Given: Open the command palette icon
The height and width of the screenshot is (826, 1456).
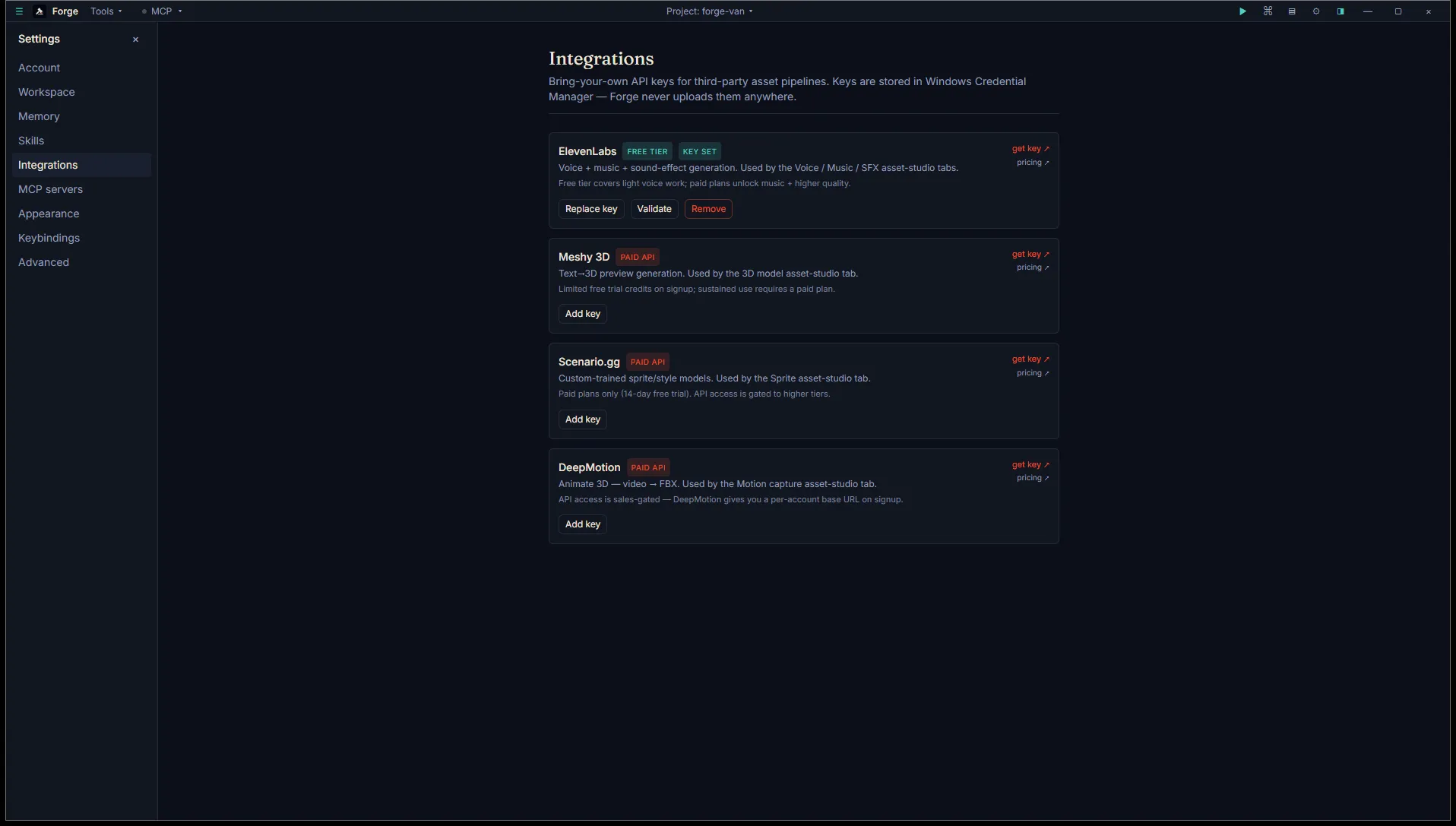Looking at the screenshot, I should coord(1268,11).
